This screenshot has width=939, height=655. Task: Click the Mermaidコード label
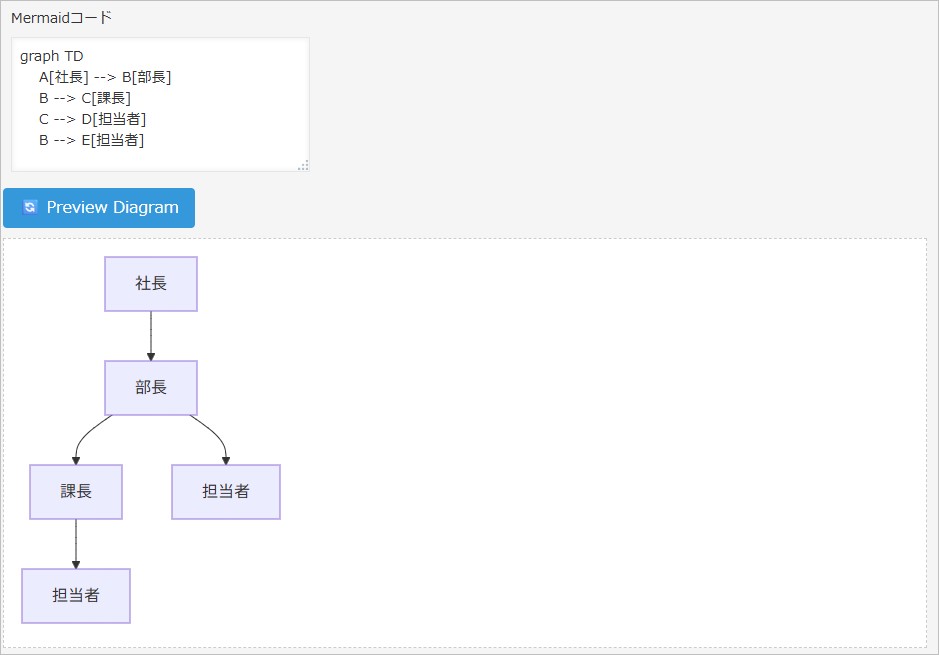click(x=62, y=18)
